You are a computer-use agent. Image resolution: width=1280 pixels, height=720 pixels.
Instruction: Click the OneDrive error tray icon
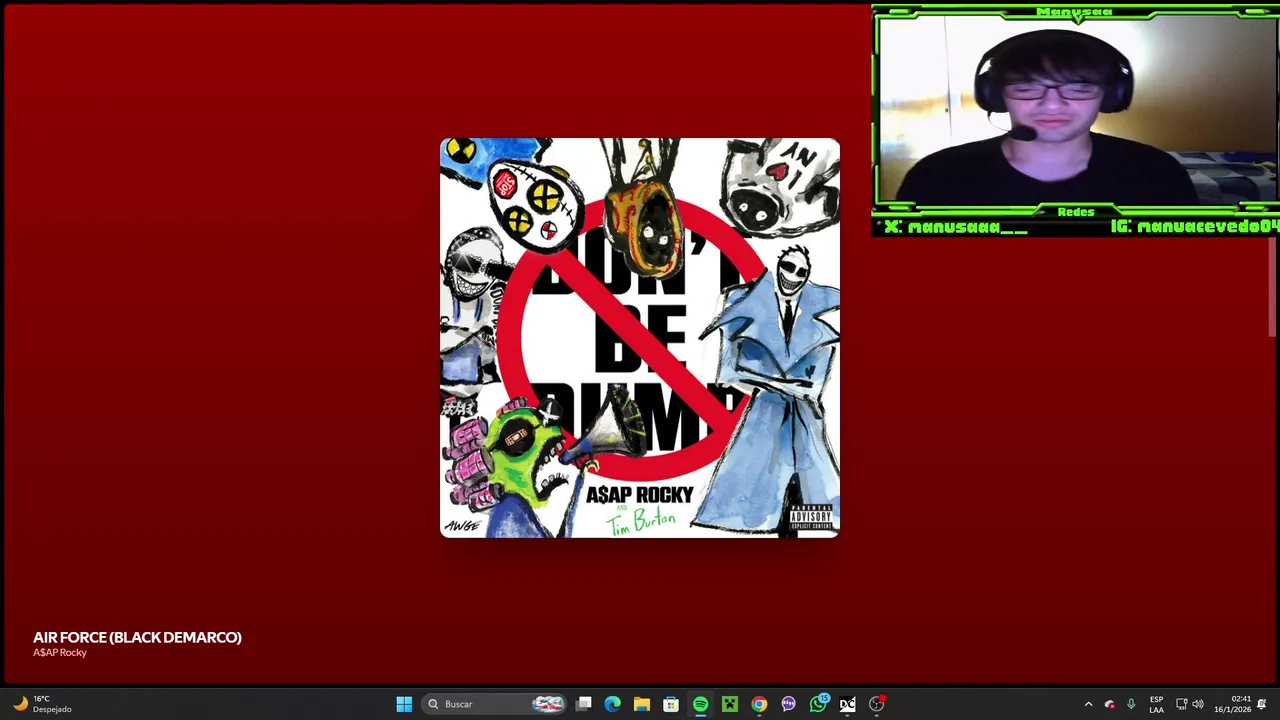1109,704
